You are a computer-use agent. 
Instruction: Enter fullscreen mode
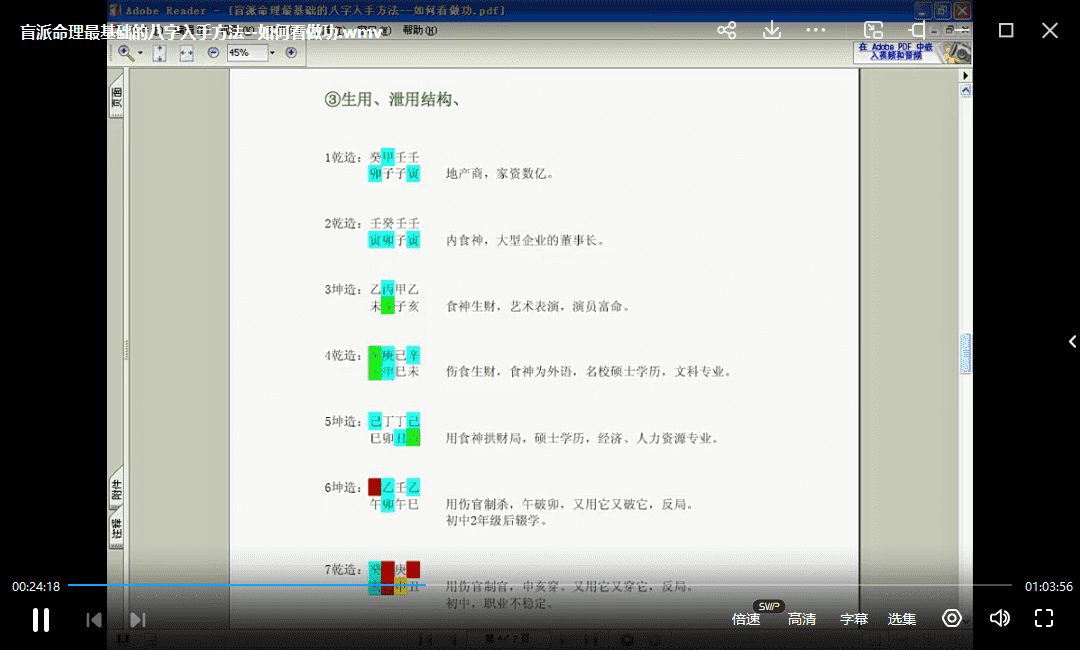(1044, 619)
